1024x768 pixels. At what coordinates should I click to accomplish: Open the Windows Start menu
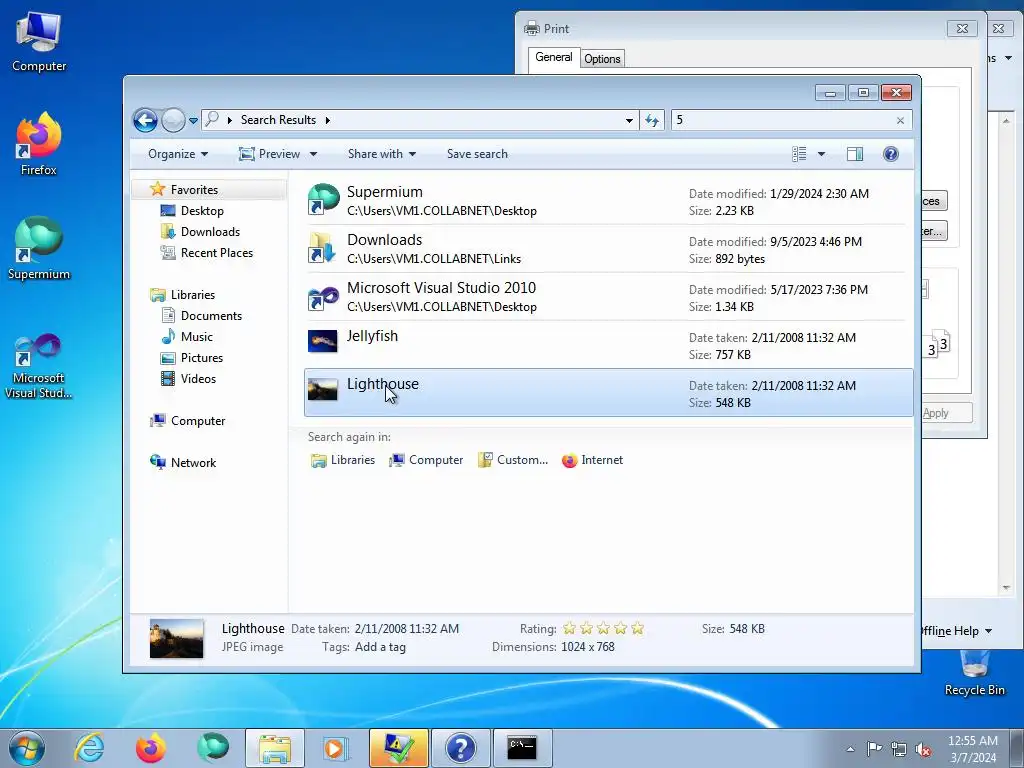[x=27, y=748]
